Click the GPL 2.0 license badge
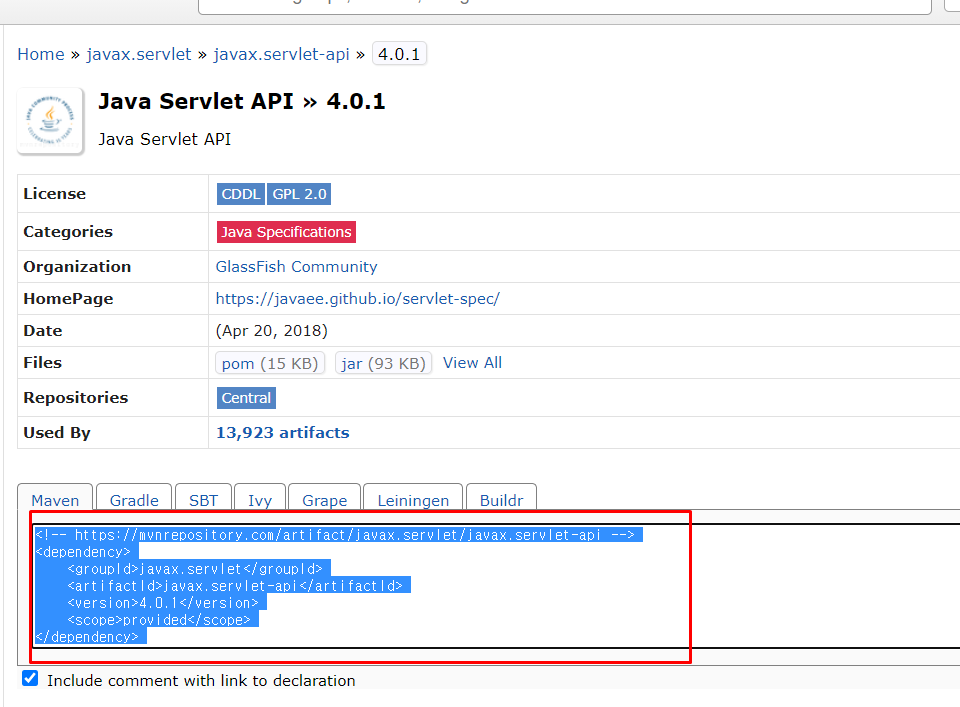The width and height of the screenshot is (960, 707). tap(299, 194)
